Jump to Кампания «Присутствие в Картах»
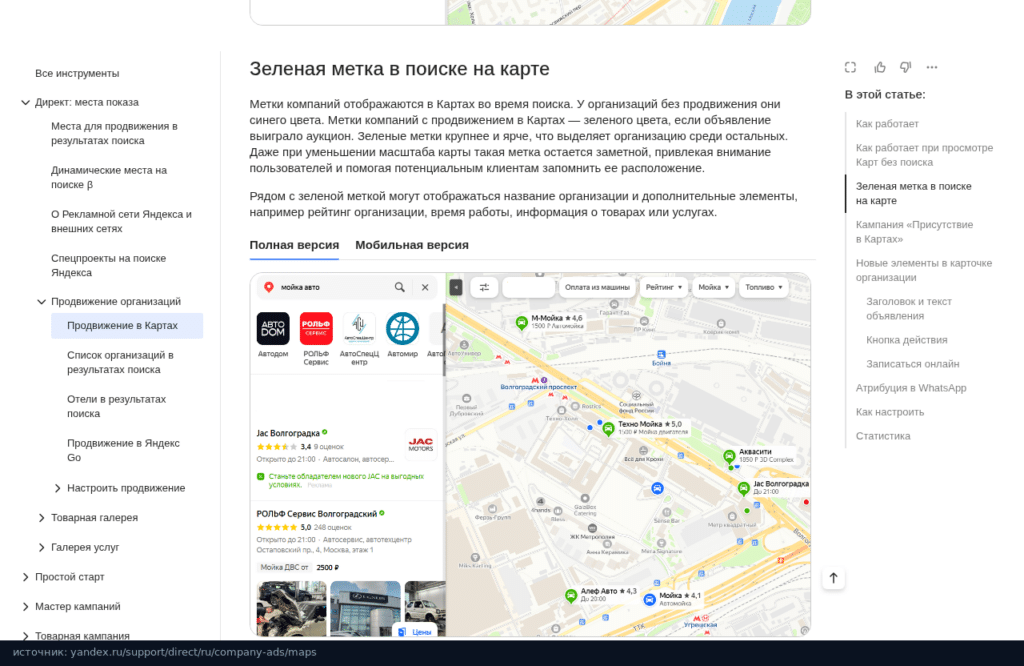The image size is (1024, 666). [914, 232]
